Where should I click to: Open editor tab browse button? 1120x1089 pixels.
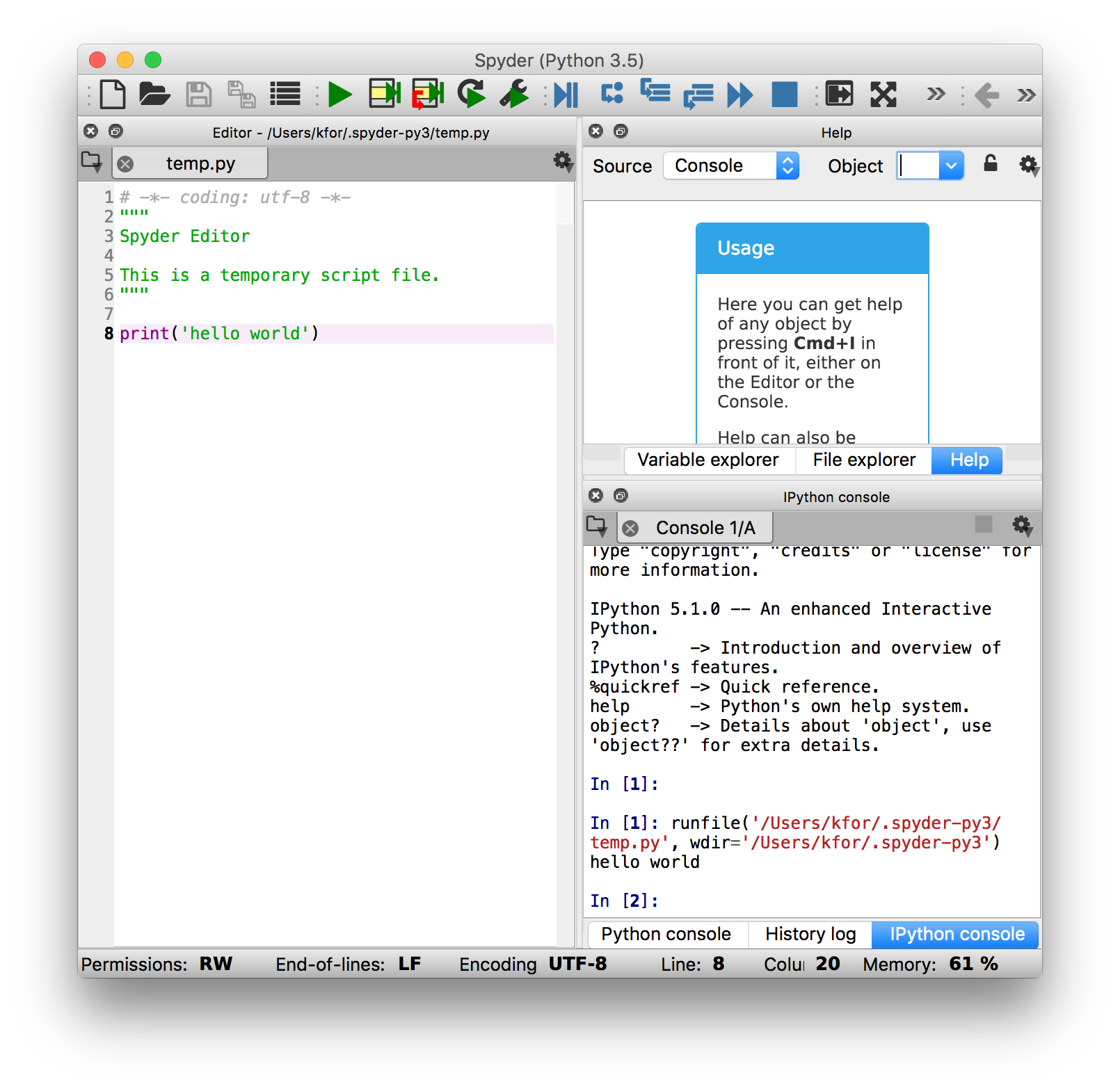click(92, 162)
